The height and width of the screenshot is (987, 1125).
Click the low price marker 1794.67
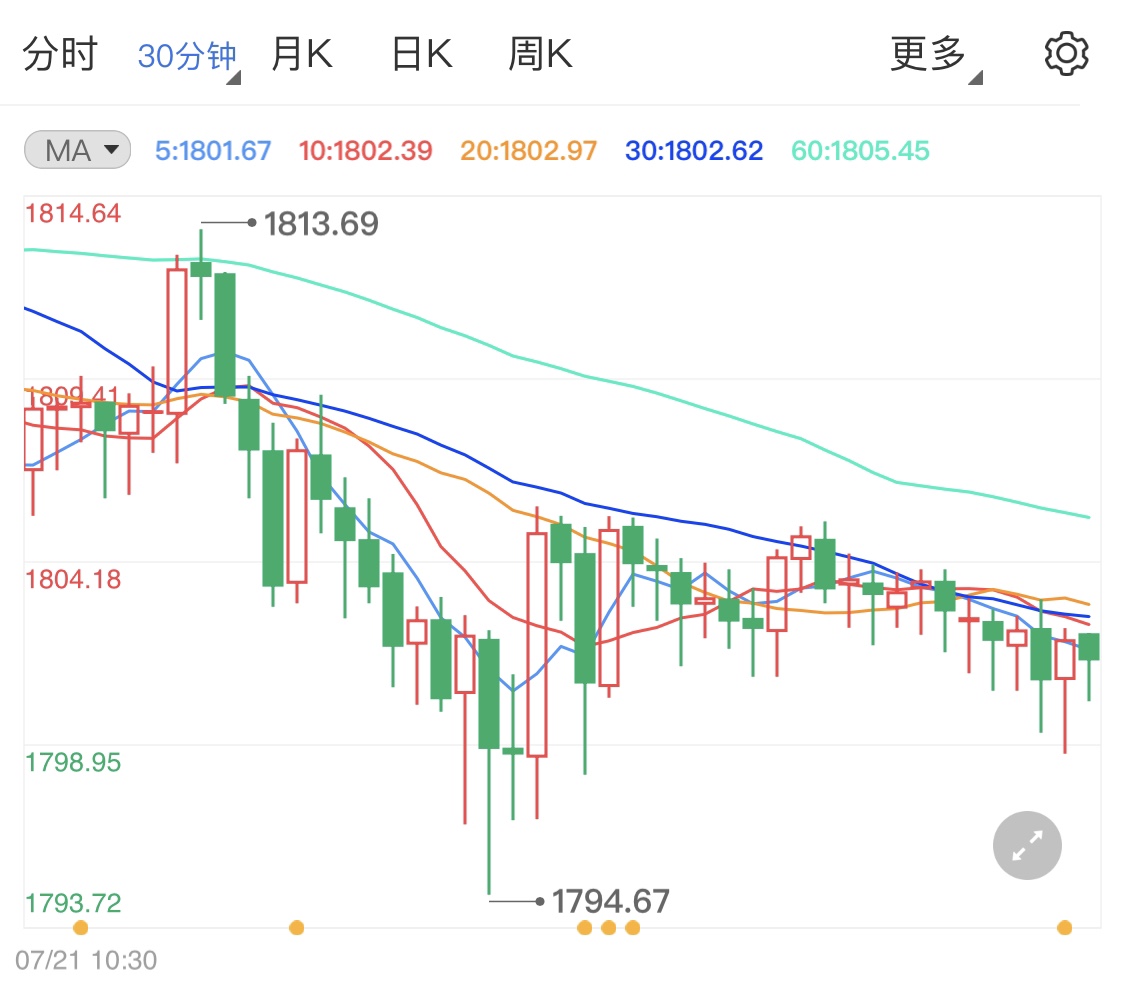[x=611, y=901]
